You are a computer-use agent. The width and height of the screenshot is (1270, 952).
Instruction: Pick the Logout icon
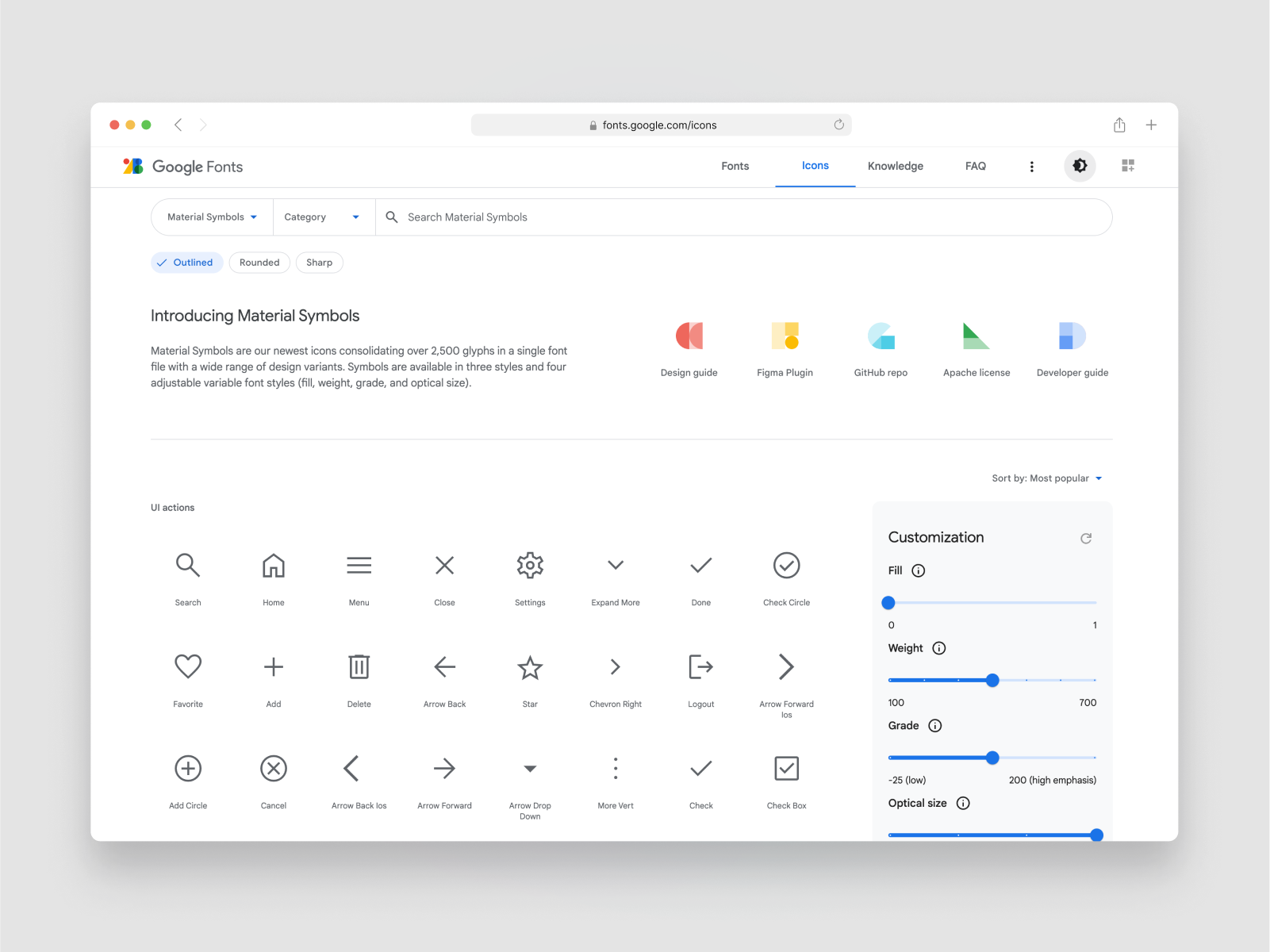[x=701, y=666]
